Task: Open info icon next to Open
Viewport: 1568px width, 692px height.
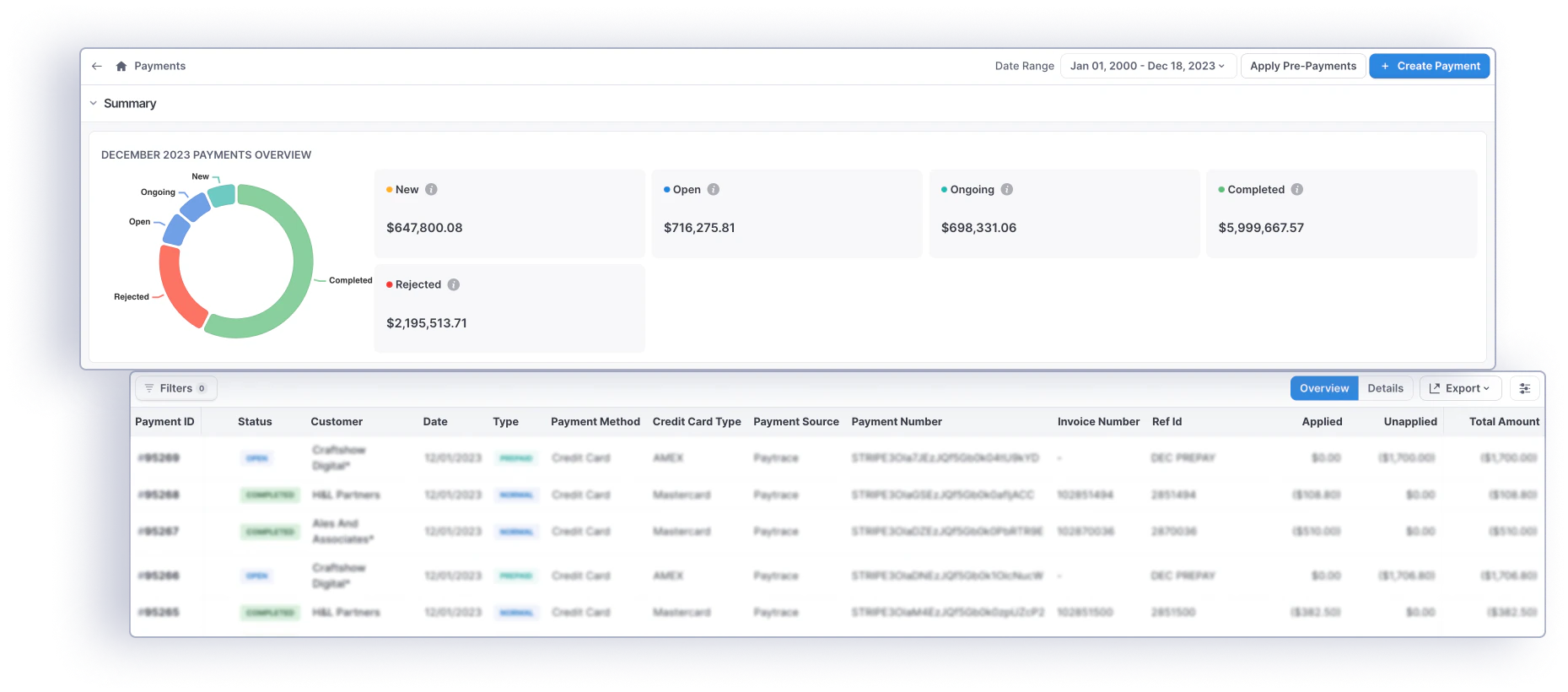Action: click(714, 189)
